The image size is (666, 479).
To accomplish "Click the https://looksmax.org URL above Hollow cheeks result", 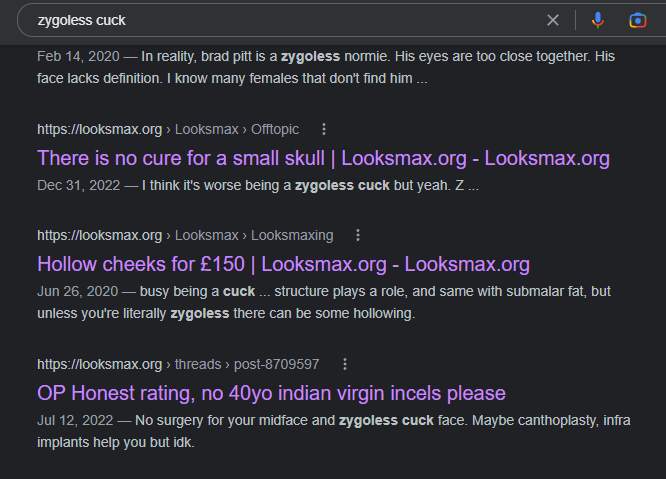I will 100,235.
